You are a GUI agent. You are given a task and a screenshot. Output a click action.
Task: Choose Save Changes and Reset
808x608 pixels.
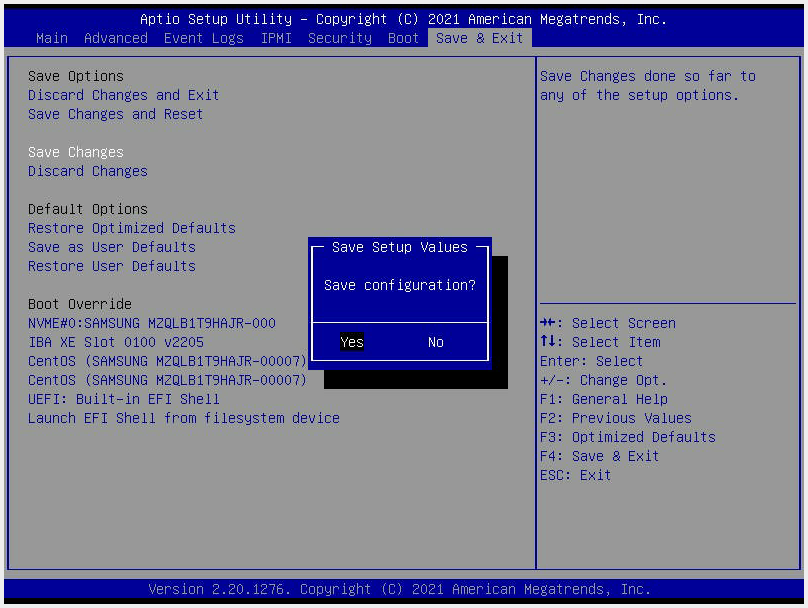click(x=115, y=114)
